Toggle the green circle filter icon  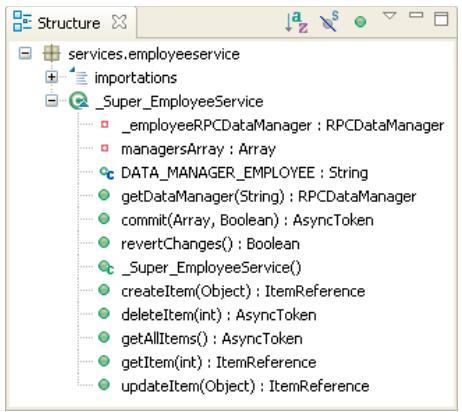[x=360, y=22]
